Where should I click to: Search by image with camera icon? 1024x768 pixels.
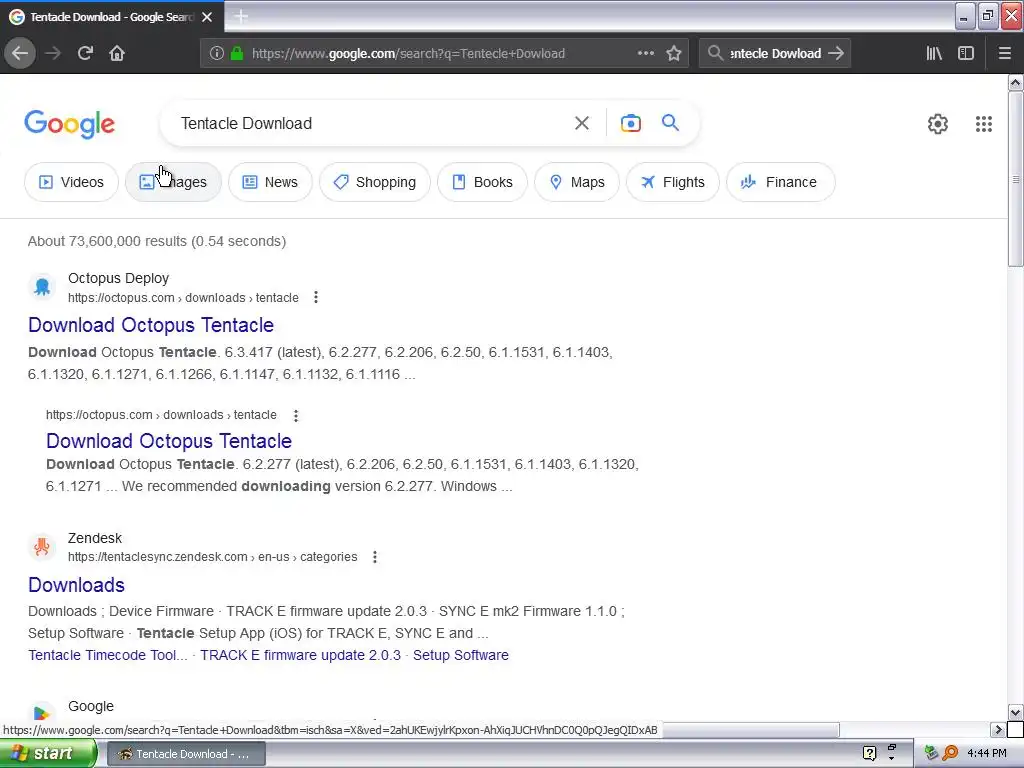click(x=630, y=123)
